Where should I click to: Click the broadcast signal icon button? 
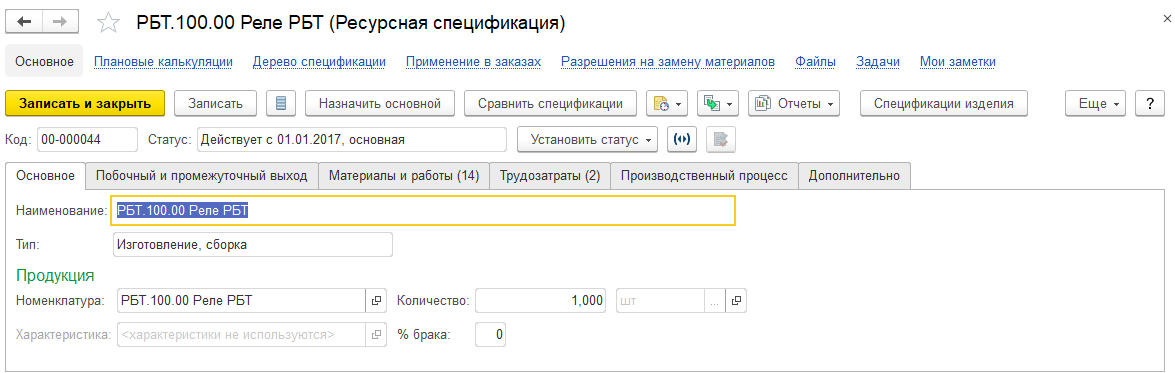[681, 139]
